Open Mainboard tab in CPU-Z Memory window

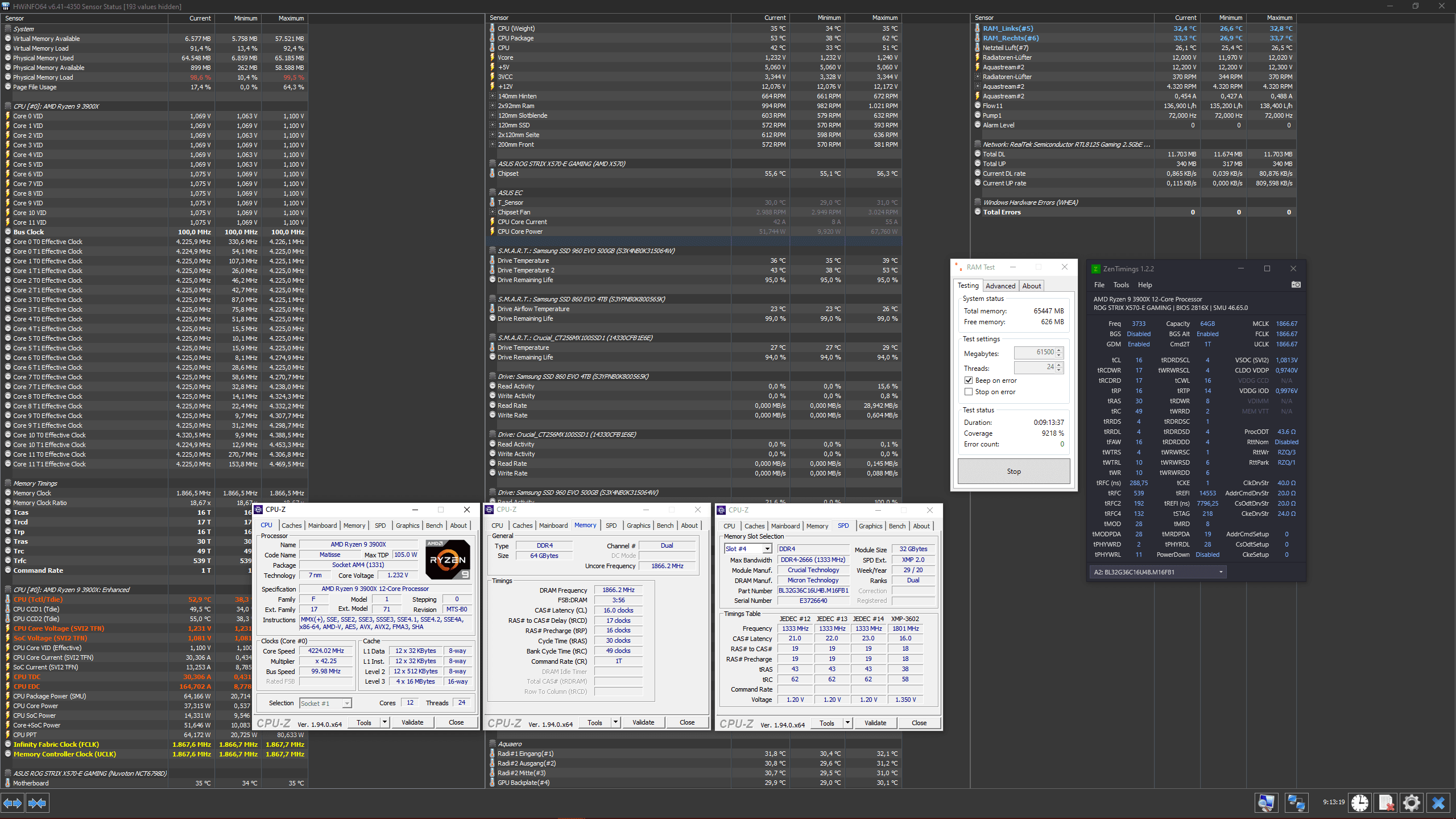pyautogui.click(x=553, y=526)
